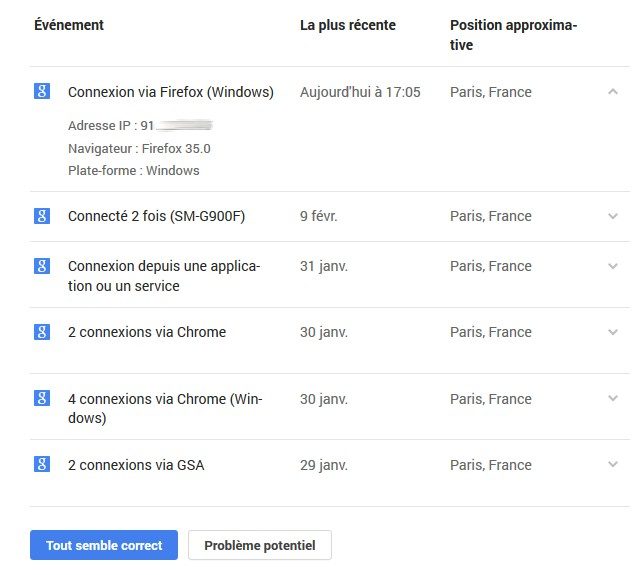639x575 pixels.
Task: Select the "Connexion via Firefox (Windows)" event title
Action: click(x=170, y=92)
